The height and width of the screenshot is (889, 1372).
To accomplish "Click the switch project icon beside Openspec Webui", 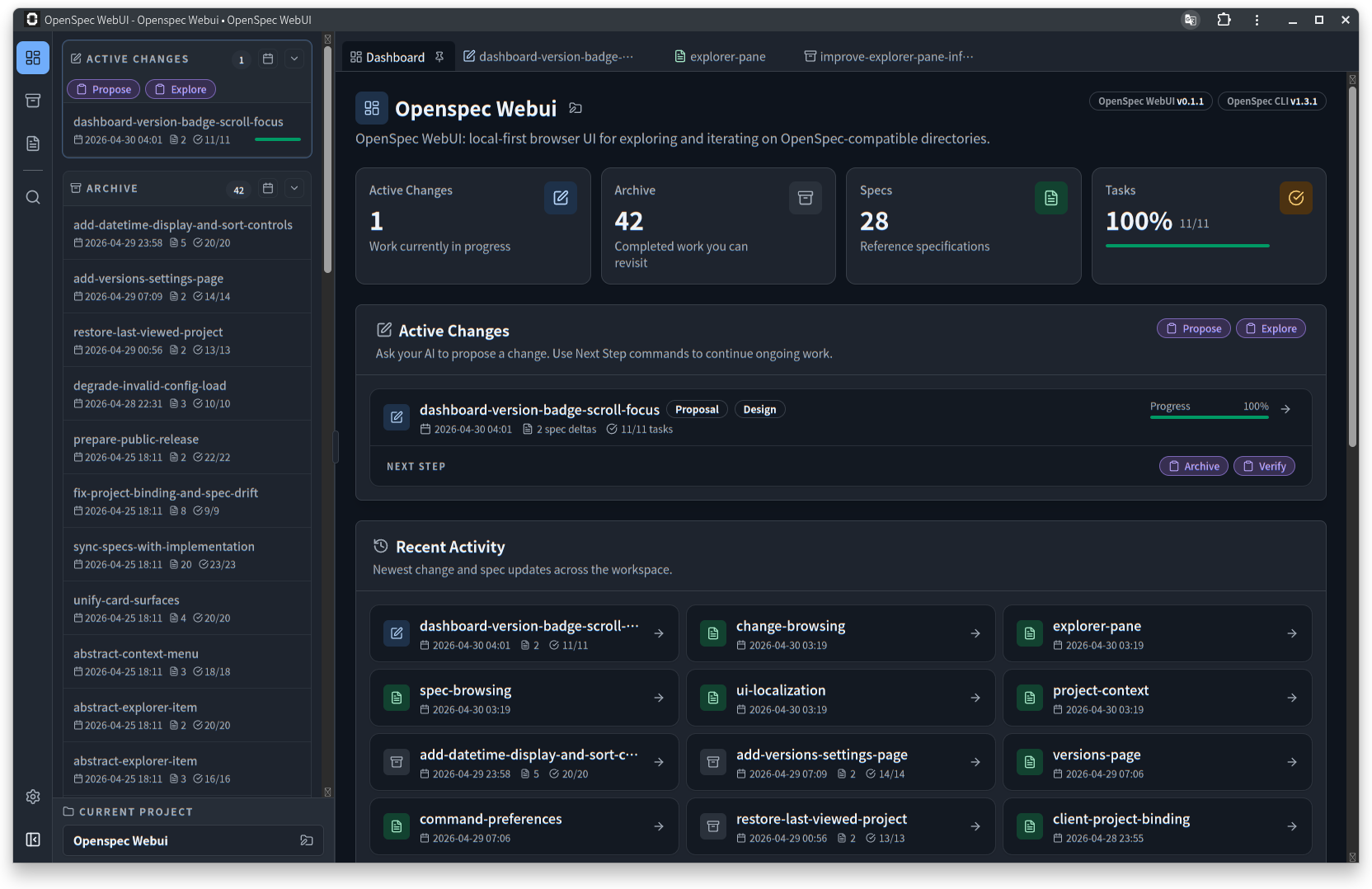I will 307,840.
